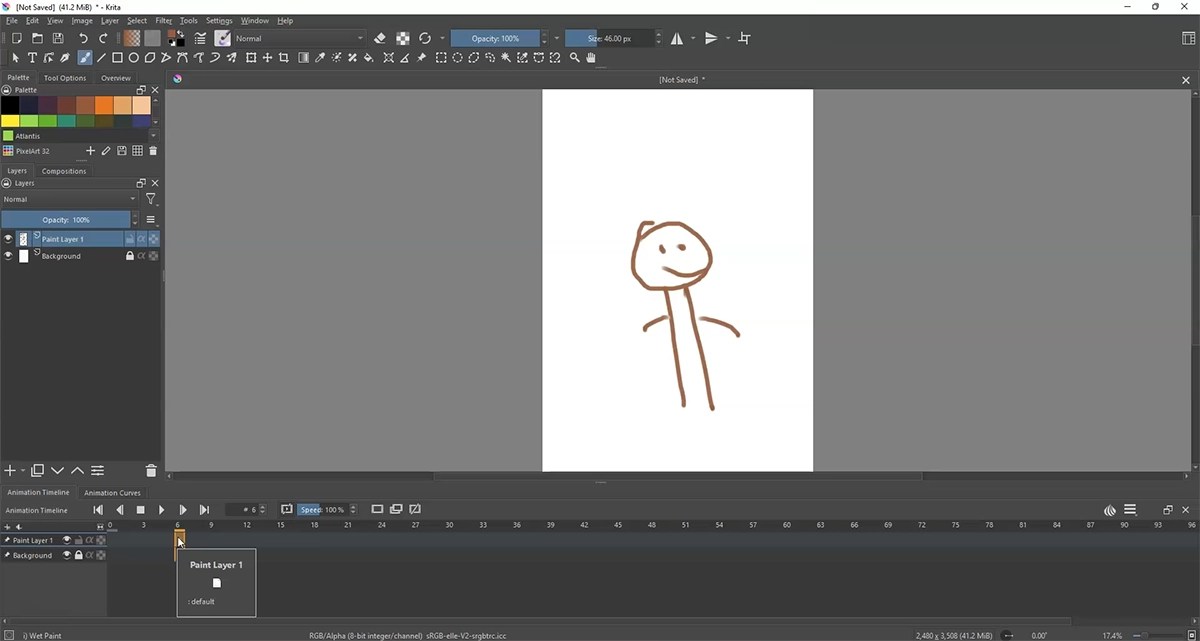Enable eraser mode in the toolbar
Image resolution: width=1200 pixels, height=641 pixels.
(379, 38)
